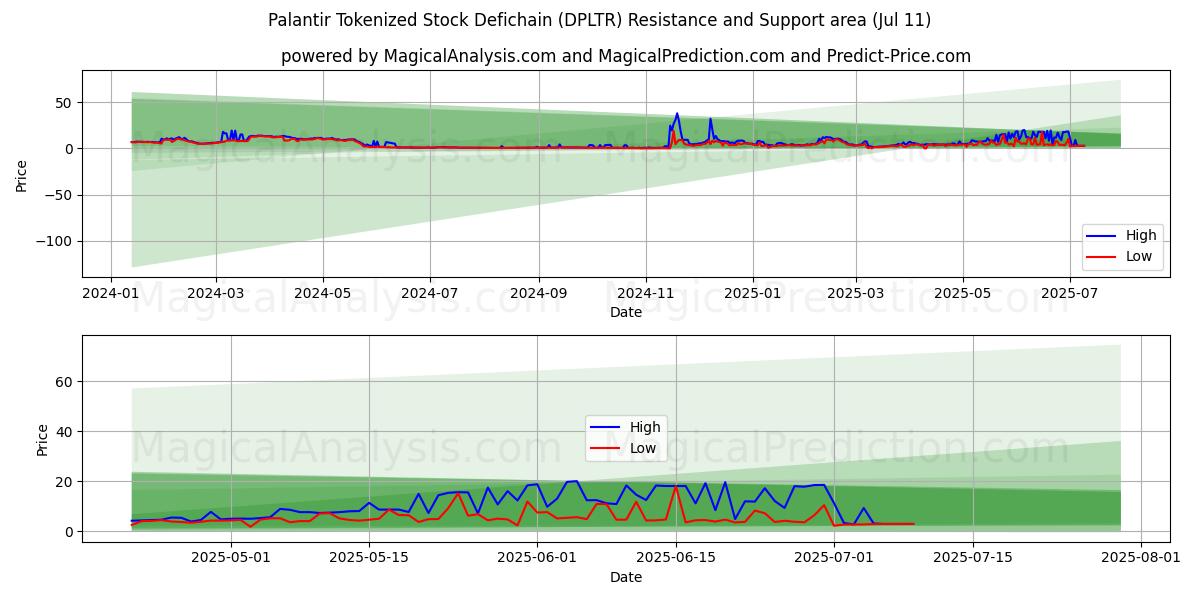This screenshot has height=600, width=1200.
Task: Click the '2024-11' tick label
Action: (645, 293)
